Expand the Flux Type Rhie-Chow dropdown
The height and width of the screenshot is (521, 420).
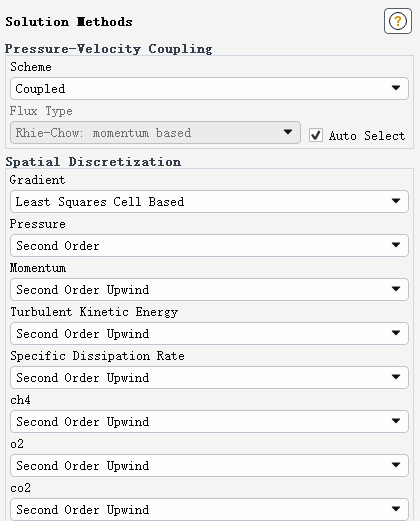coord(155,133)
